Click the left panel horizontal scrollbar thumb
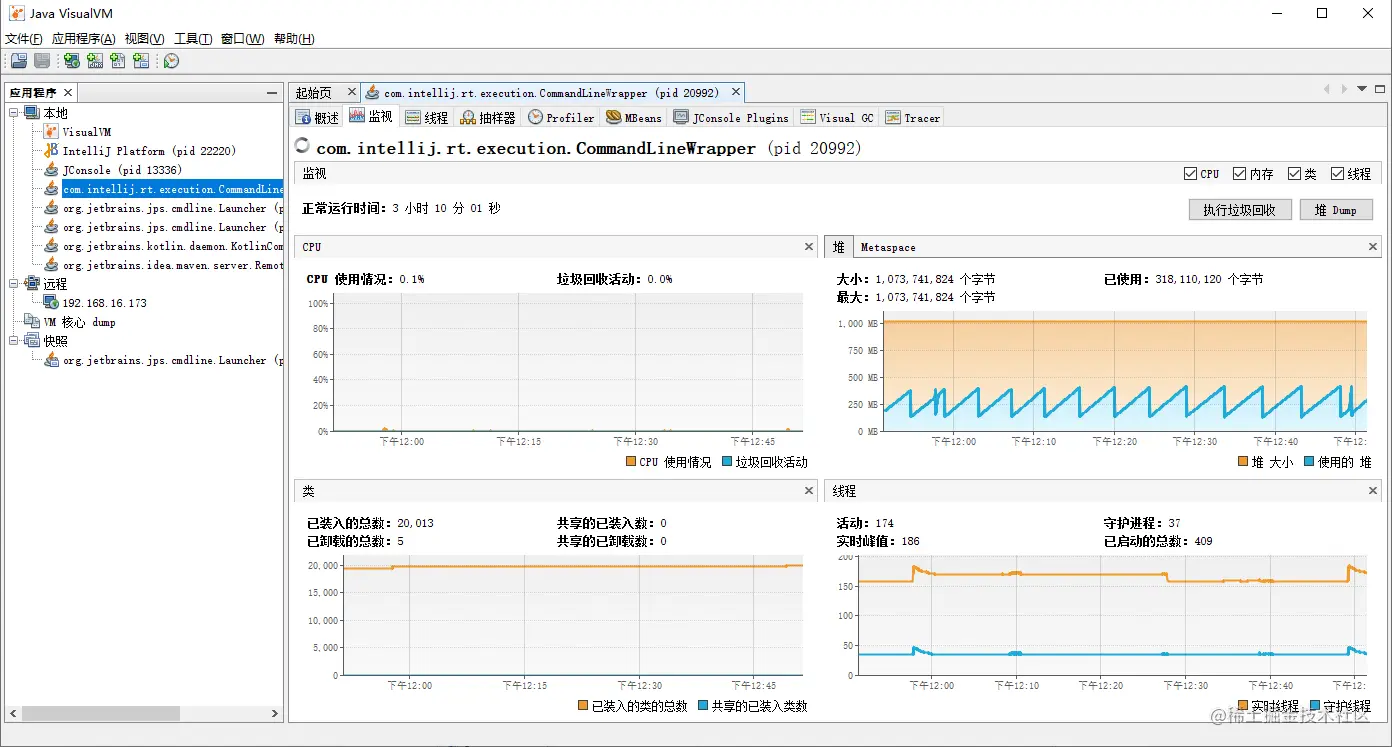This screenshot has height=747, width=1392. click(x=100, y=713)
